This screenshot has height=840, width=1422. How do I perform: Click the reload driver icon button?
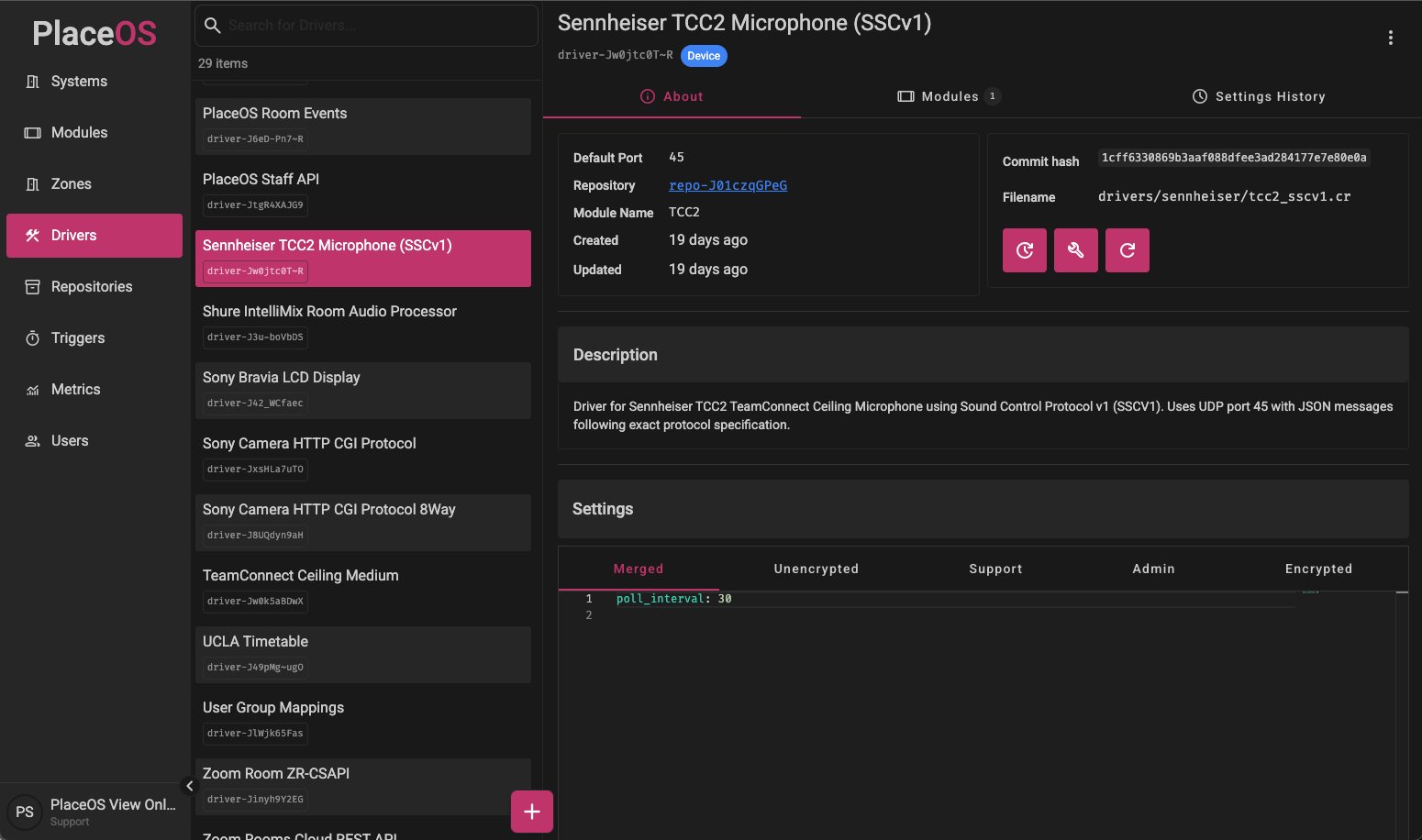tap(1024, 249)
